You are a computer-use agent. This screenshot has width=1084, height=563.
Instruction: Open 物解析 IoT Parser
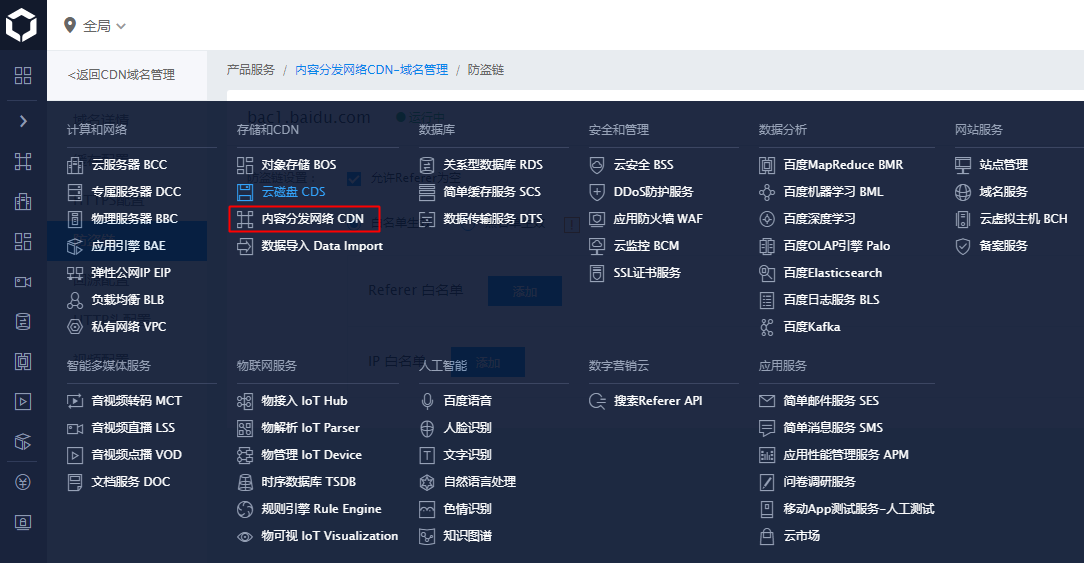310,427
